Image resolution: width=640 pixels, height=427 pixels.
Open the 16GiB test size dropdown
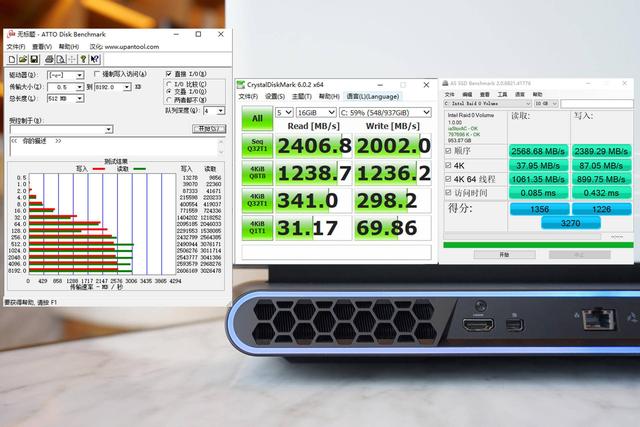(316, 112)
